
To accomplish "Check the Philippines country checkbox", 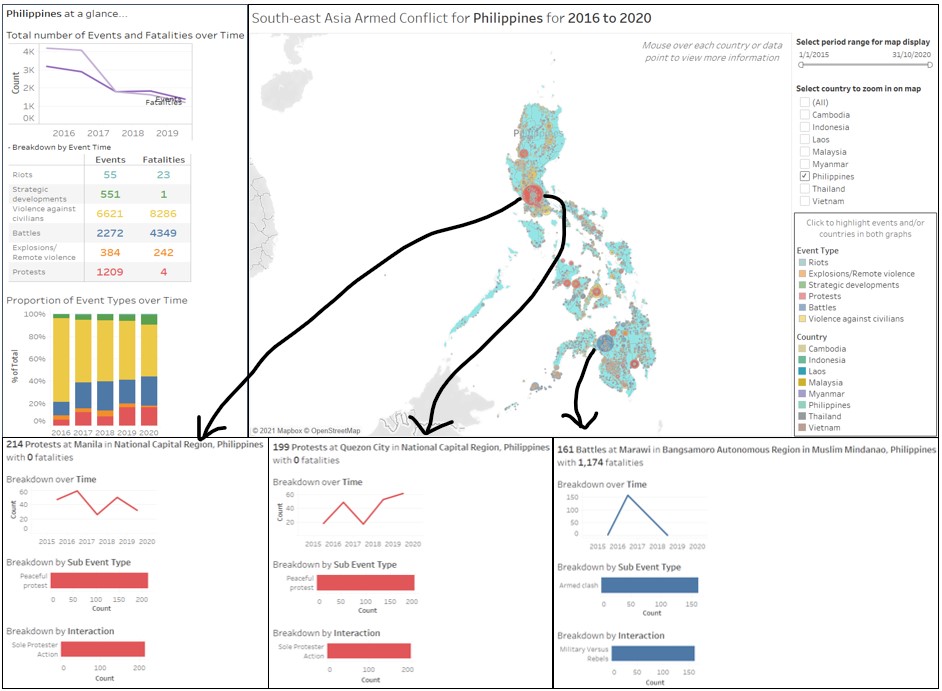I will pos(804,177).
